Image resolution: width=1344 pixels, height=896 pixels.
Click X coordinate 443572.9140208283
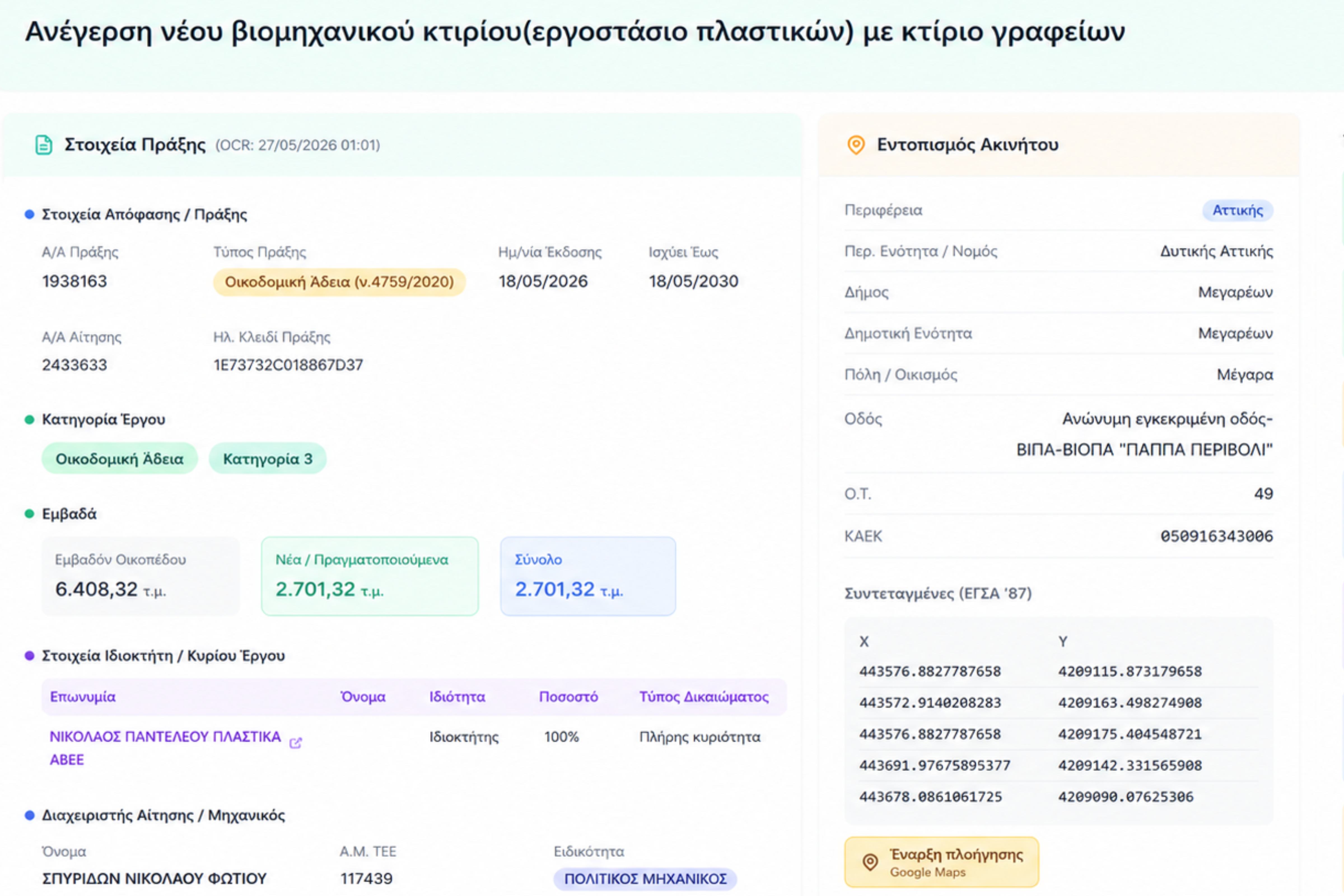930,703
